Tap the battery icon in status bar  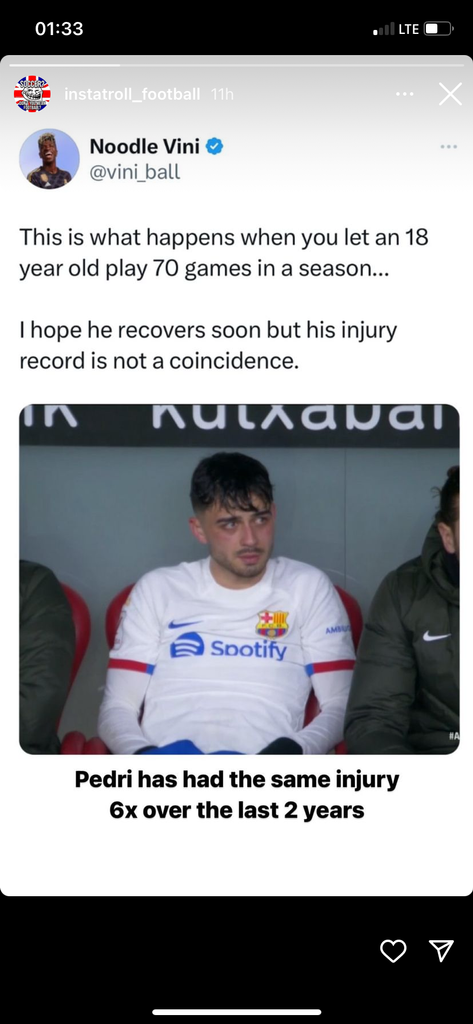click(438, 29)
